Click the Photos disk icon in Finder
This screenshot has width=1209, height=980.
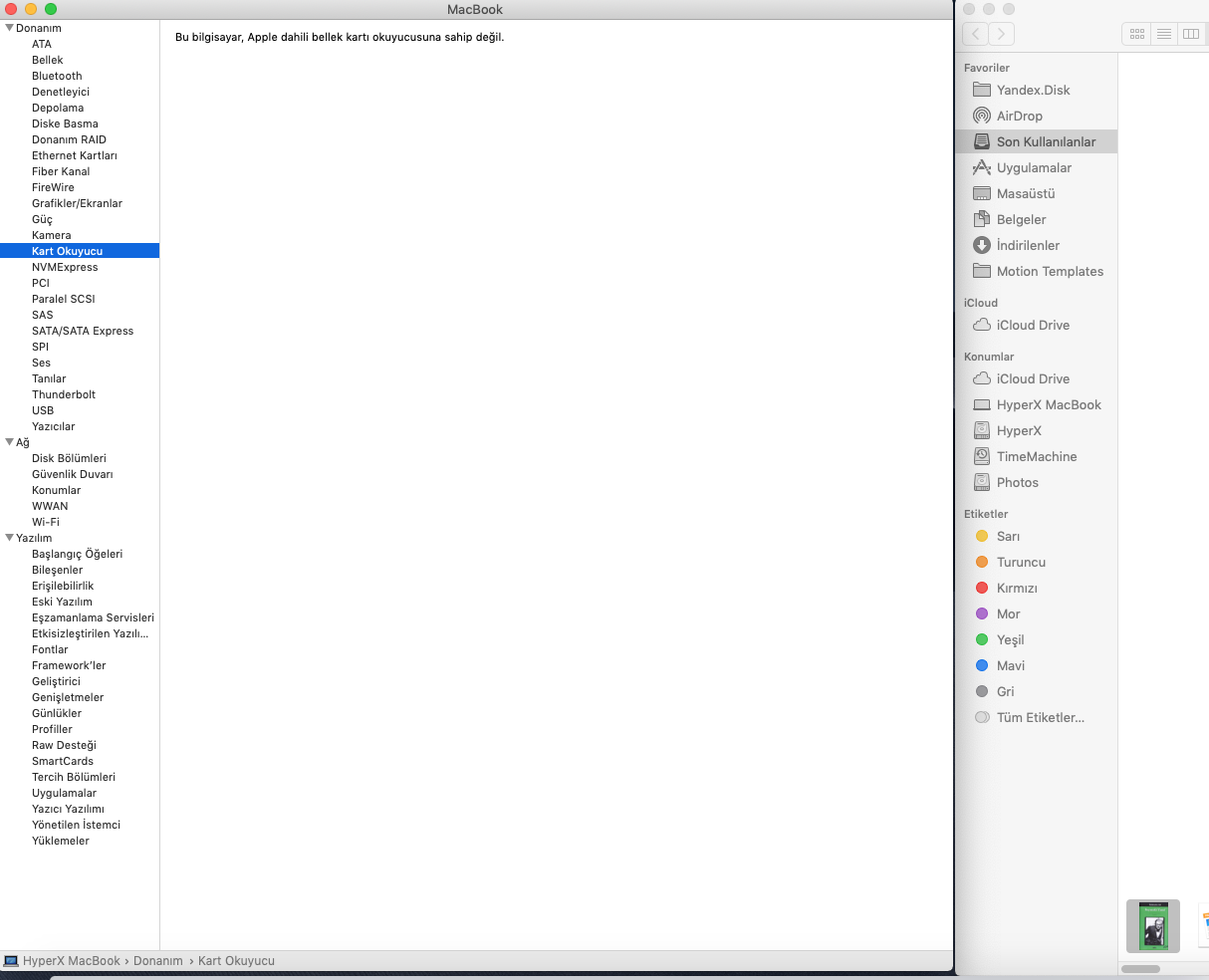click(982, 482)
